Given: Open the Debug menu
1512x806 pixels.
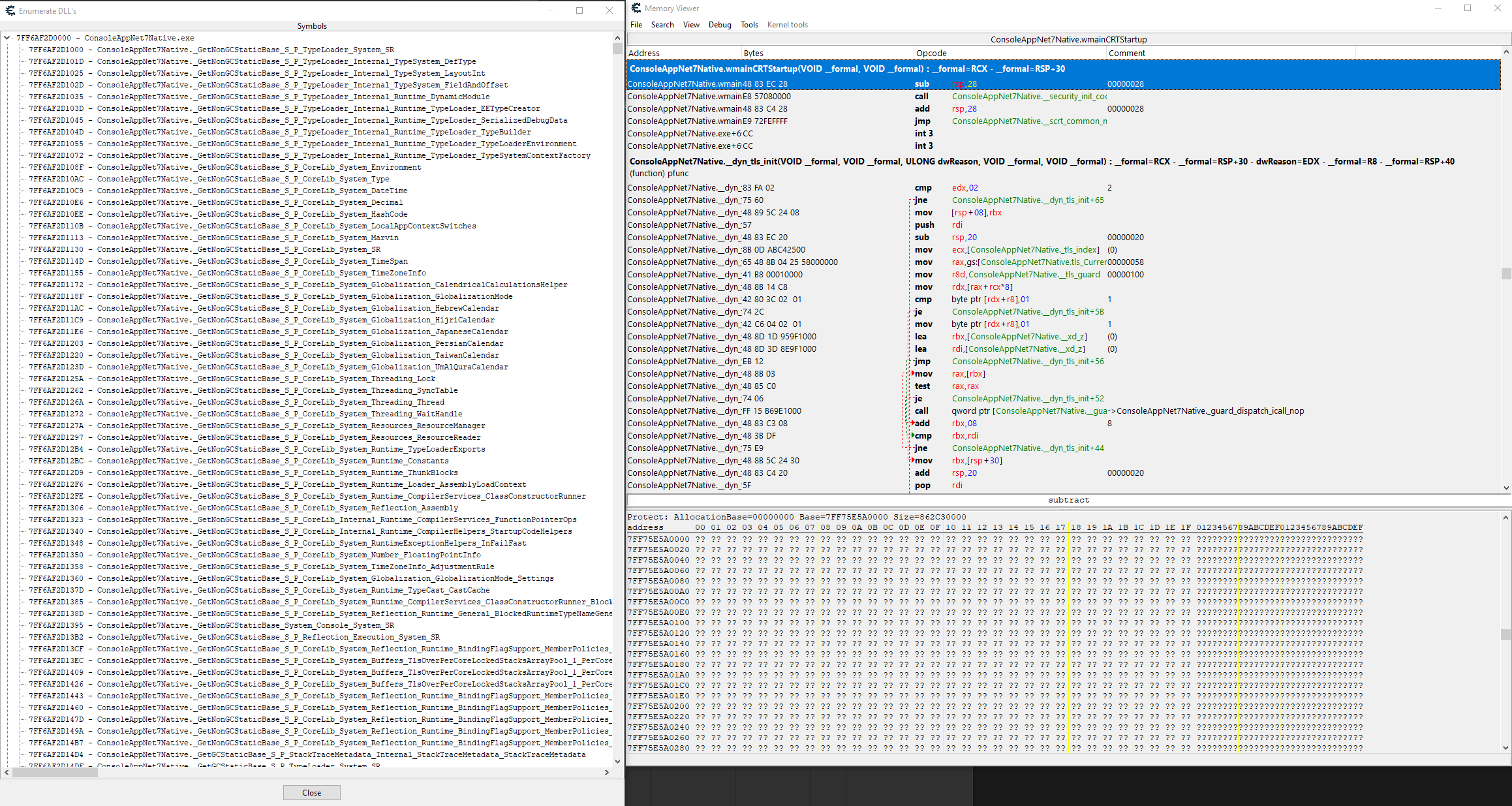Looking at the screenshot, I should [x=720, y=24].
